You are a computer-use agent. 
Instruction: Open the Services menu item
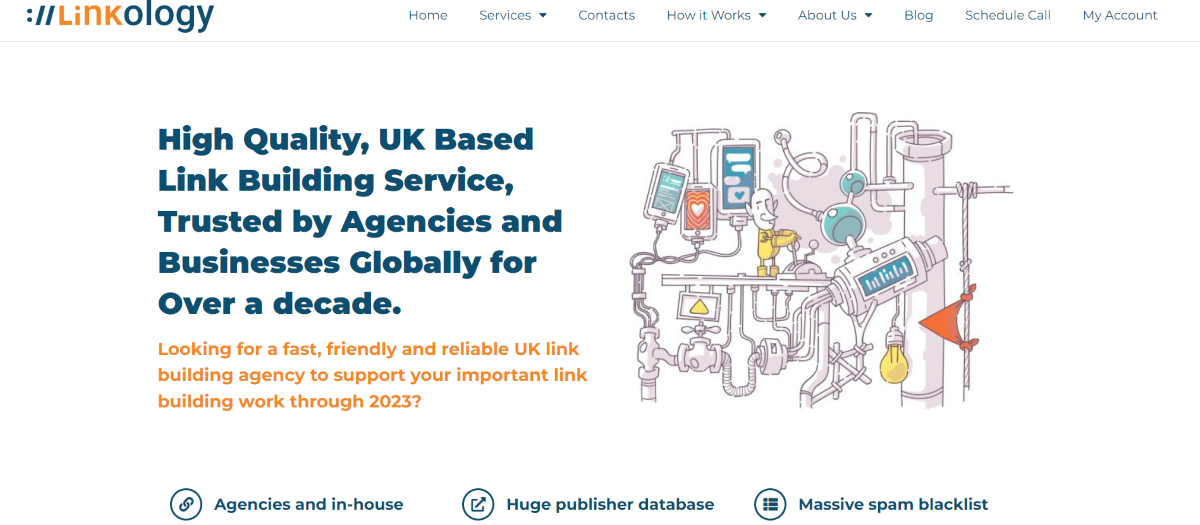coord(505,15)
